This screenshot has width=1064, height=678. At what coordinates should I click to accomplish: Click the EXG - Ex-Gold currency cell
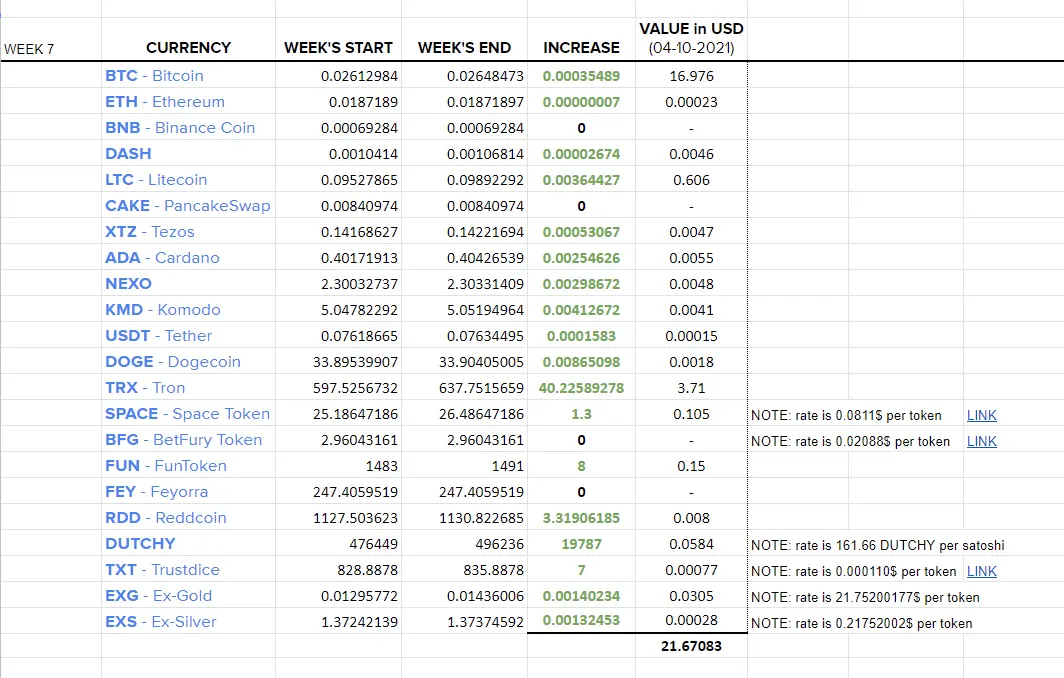(188, 596)
